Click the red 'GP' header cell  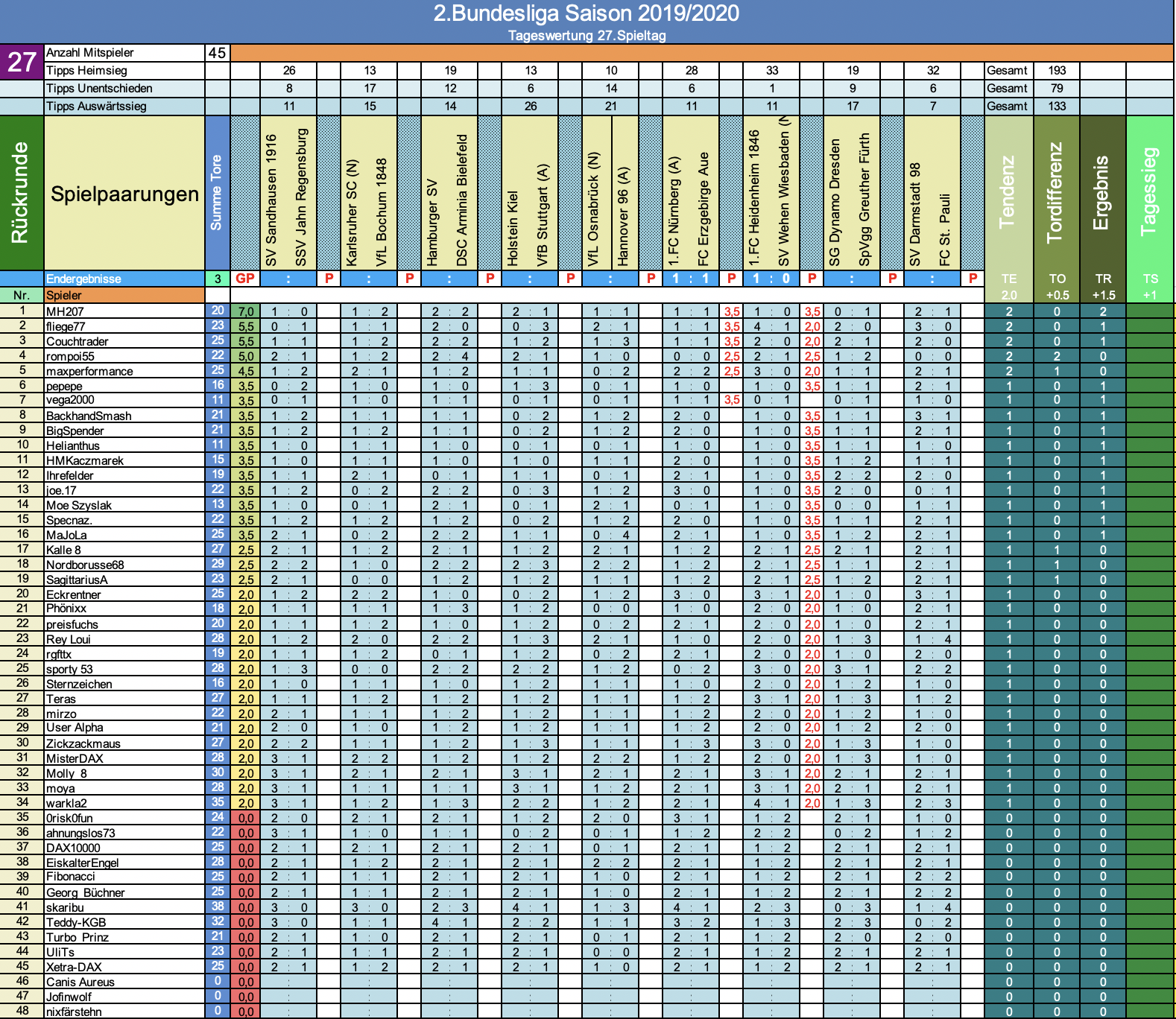[245, 279]
